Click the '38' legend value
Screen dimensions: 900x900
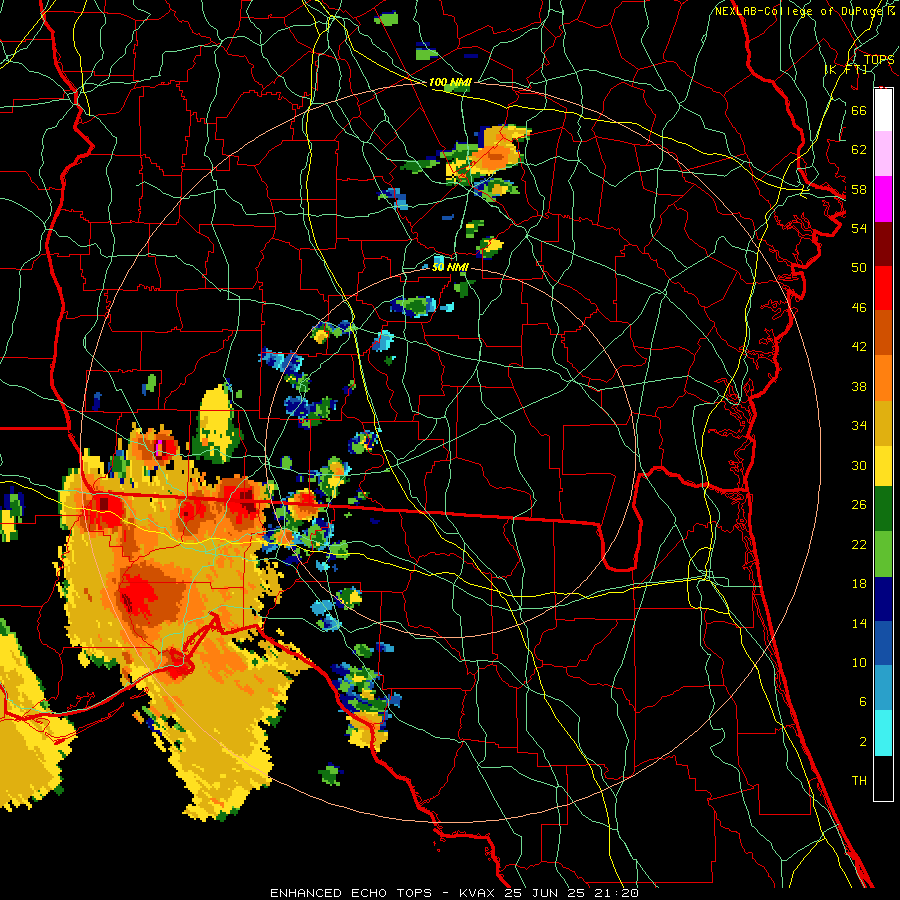pos(859,386)
